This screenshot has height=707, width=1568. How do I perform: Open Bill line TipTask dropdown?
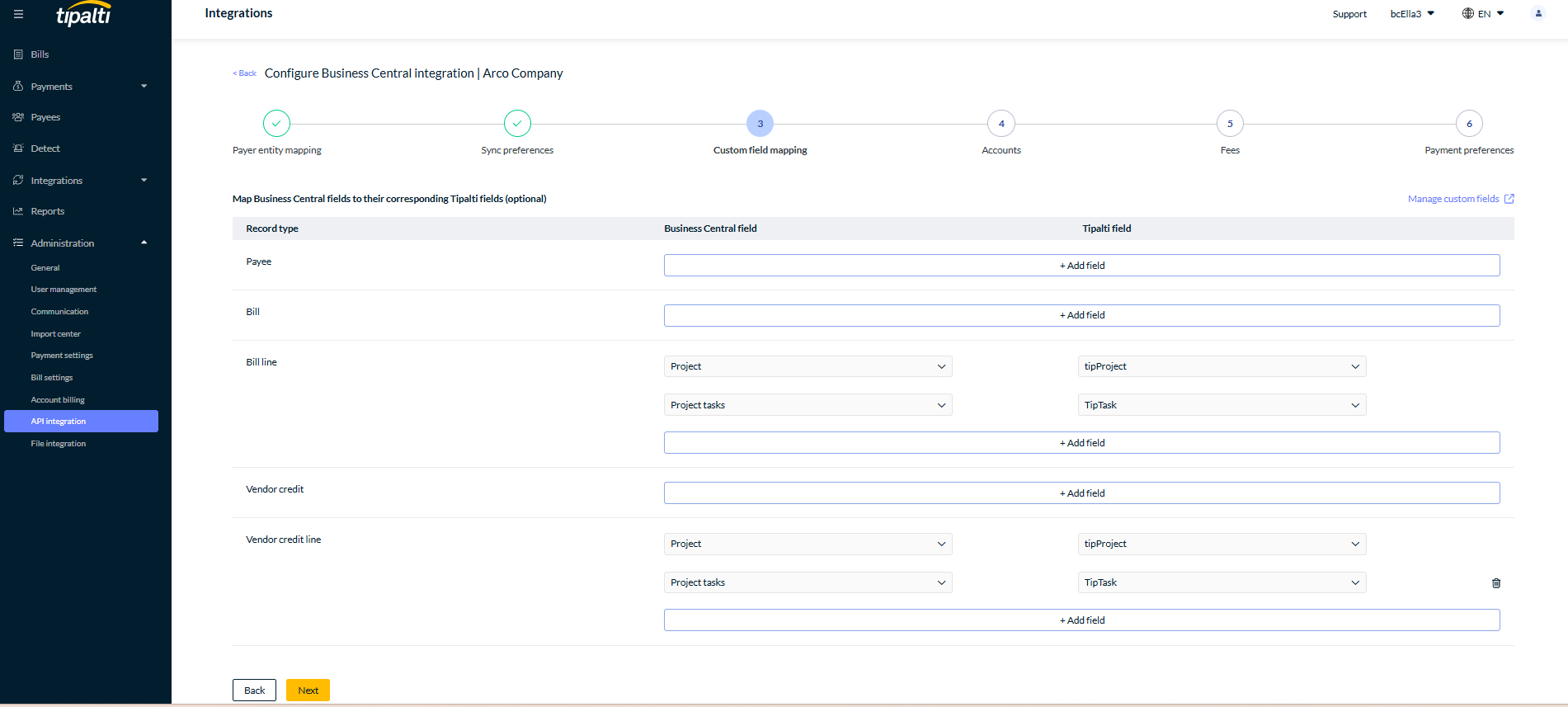click(1222, 405)
